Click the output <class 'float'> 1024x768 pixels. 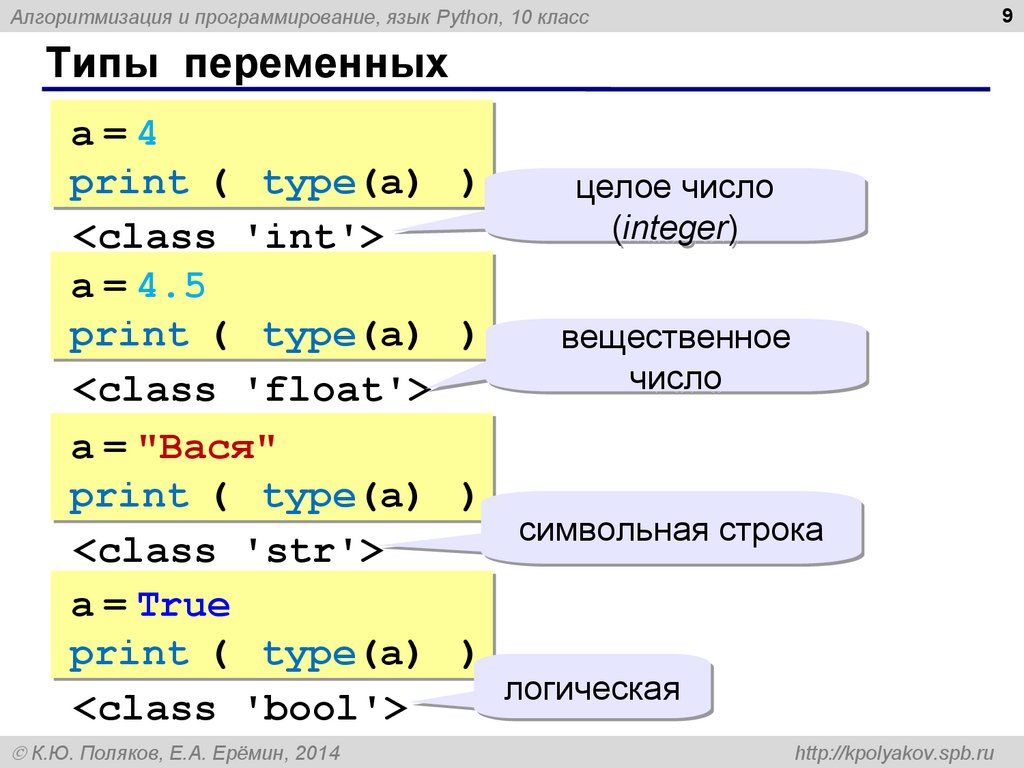(x=251, y=389)
